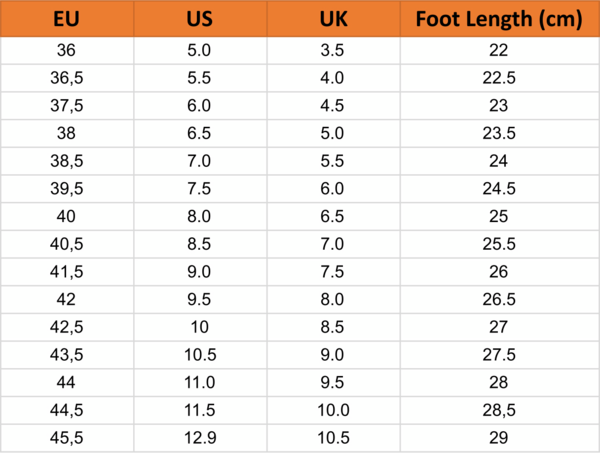Viewport: 600px width, 453px height.
Task: Select US size 10.5 cell
Action: [x=199, y=354]
